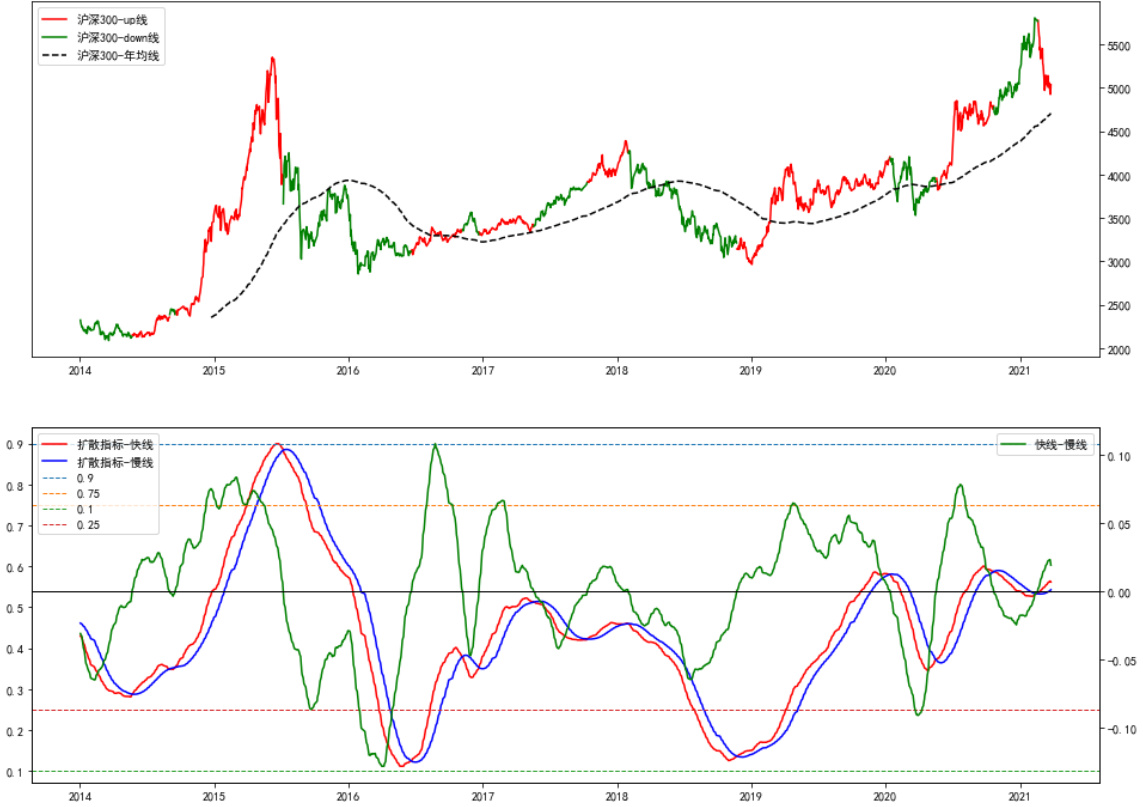Click the 2016 tick on upper chart x-axis
The width and height of the screenshot is (1143, 807).
coord(348,369)
